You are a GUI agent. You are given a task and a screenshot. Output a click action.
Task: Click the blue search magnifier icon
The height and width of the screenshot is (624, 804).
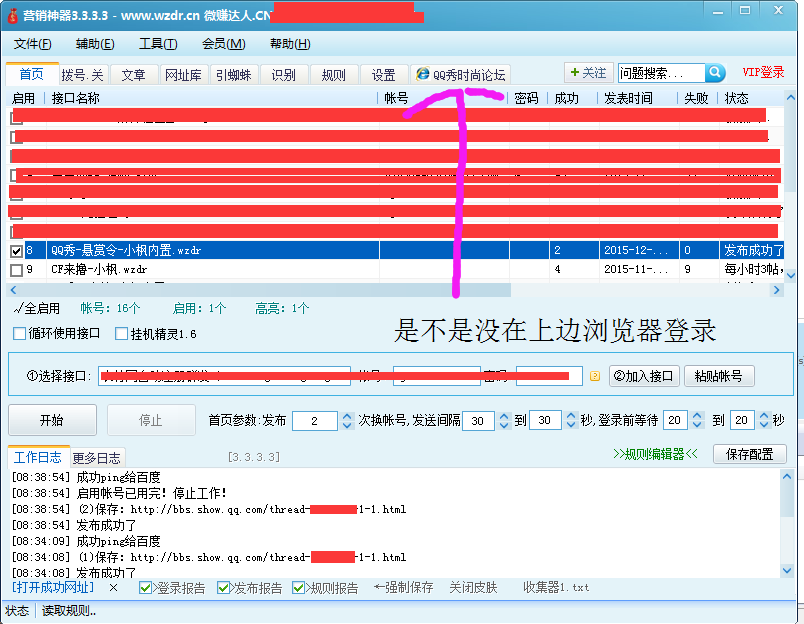[715, 73]
